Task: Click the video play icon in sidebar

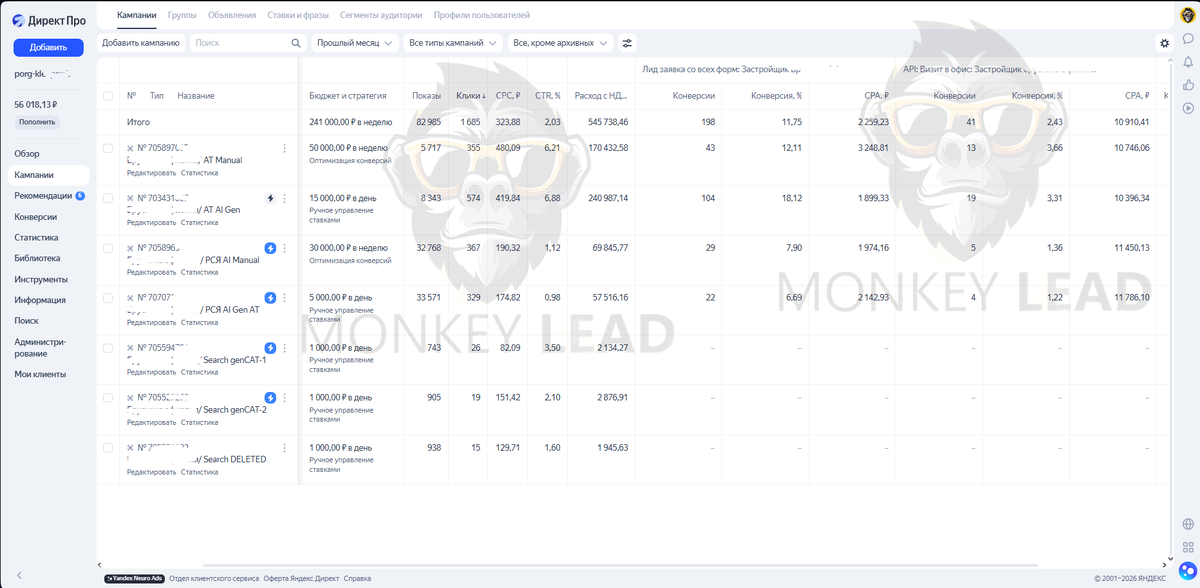Action: [1188, 108]
